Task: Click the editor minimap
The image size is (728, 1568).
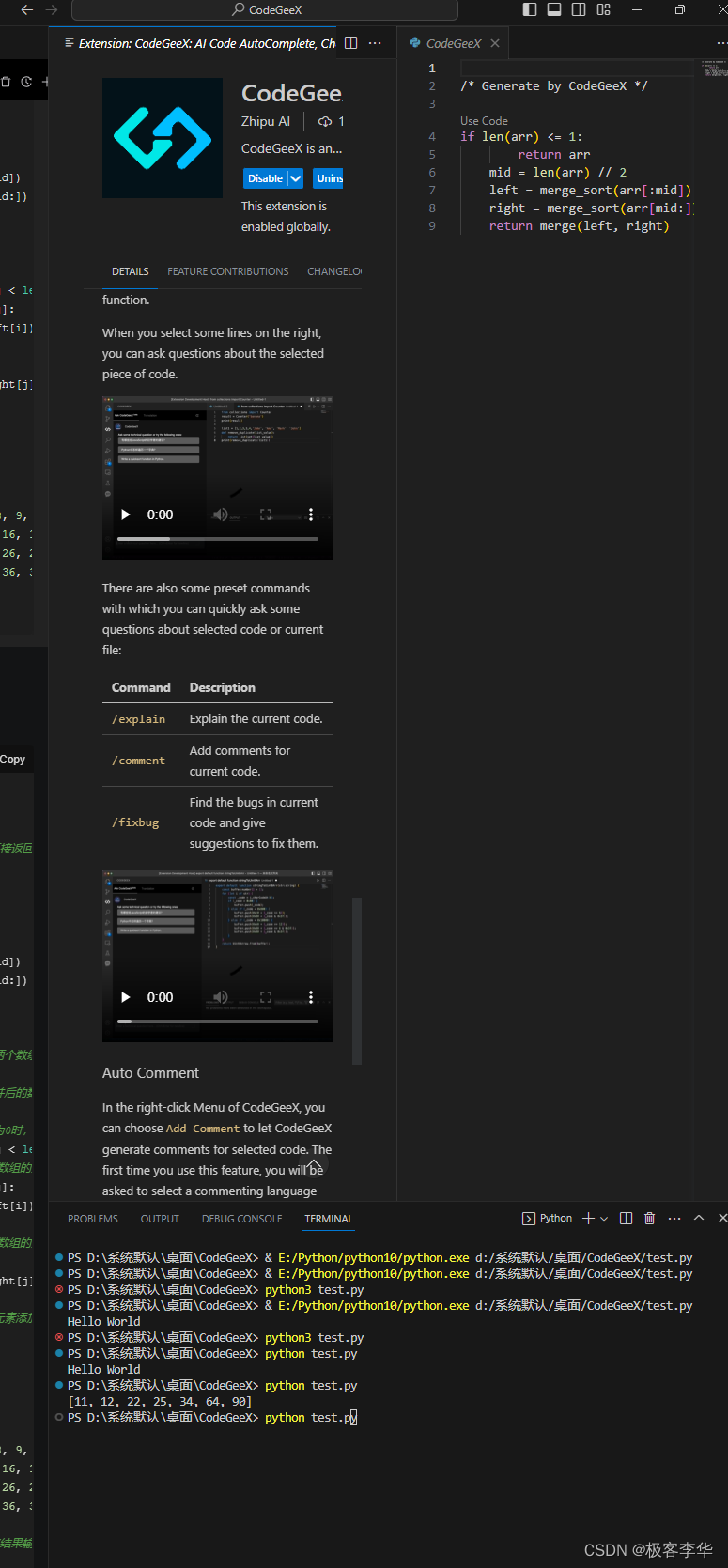Action: pyautogui.click(x=715, y=68)
